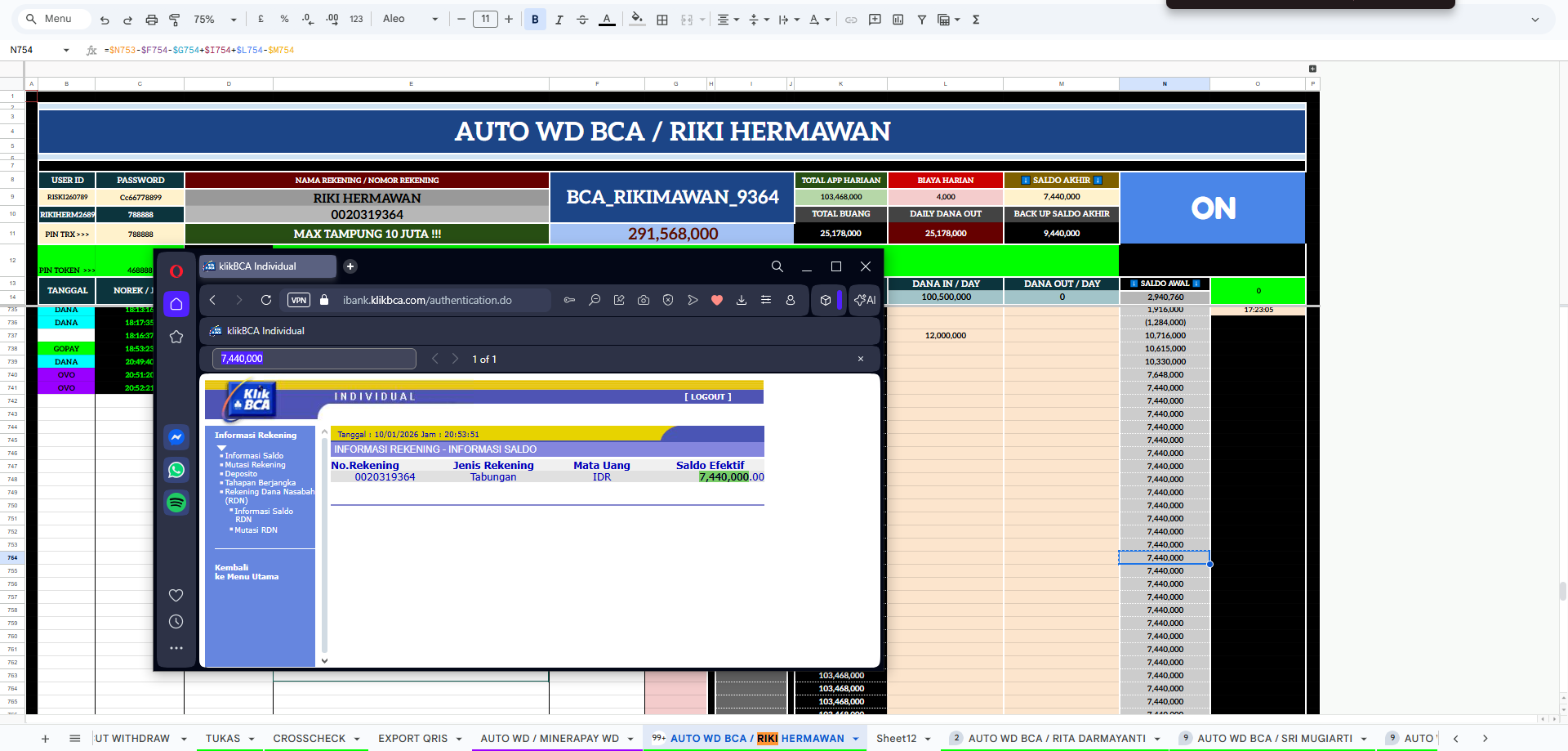The height and width of the screenshot is (751, 1568).
Task: Reload the klikBCA page
Action: tap(265, 300)
